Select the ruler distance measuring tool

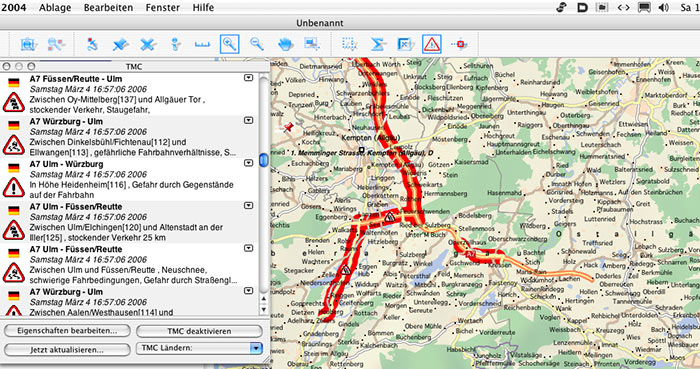[x=202, y=44]
